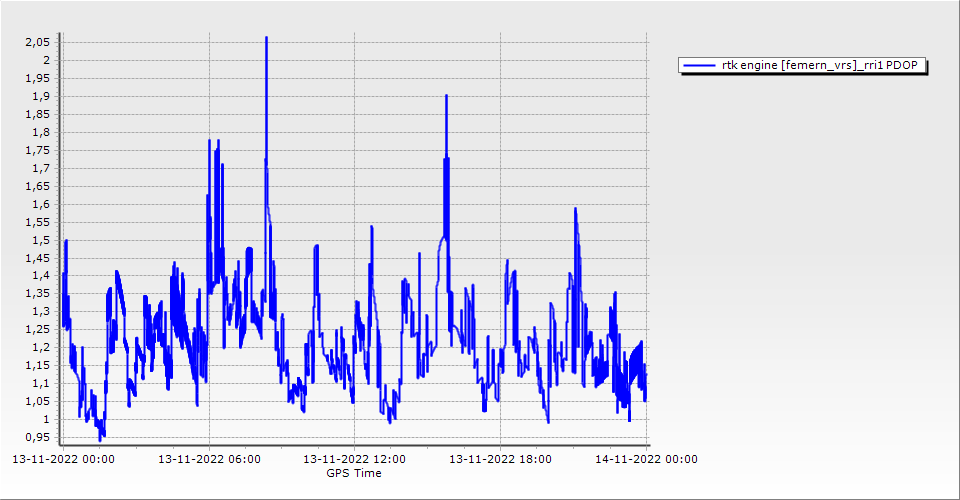
Task: Click the PDOP spike reaching about 1,9
Action: click(x=446, y=96)
